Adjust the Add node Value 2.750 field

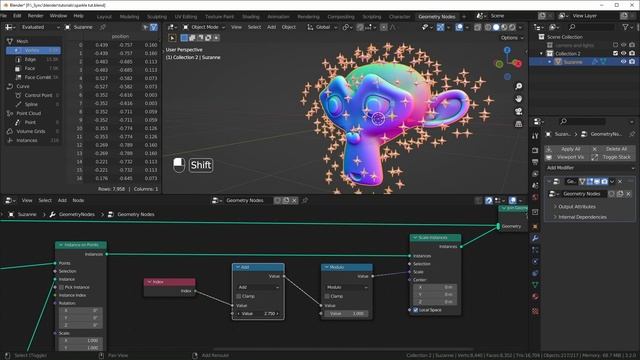click(x=258, y=314)
